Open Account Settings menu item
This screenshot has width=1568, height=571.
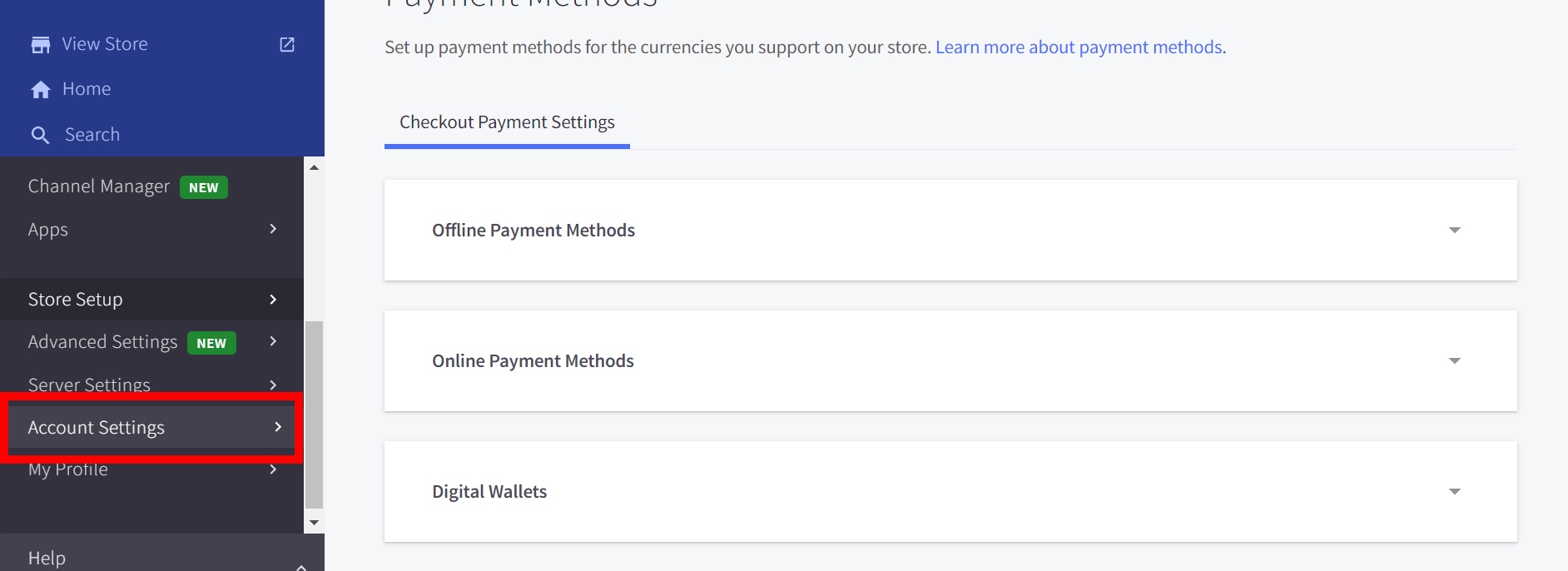[97, 428]
